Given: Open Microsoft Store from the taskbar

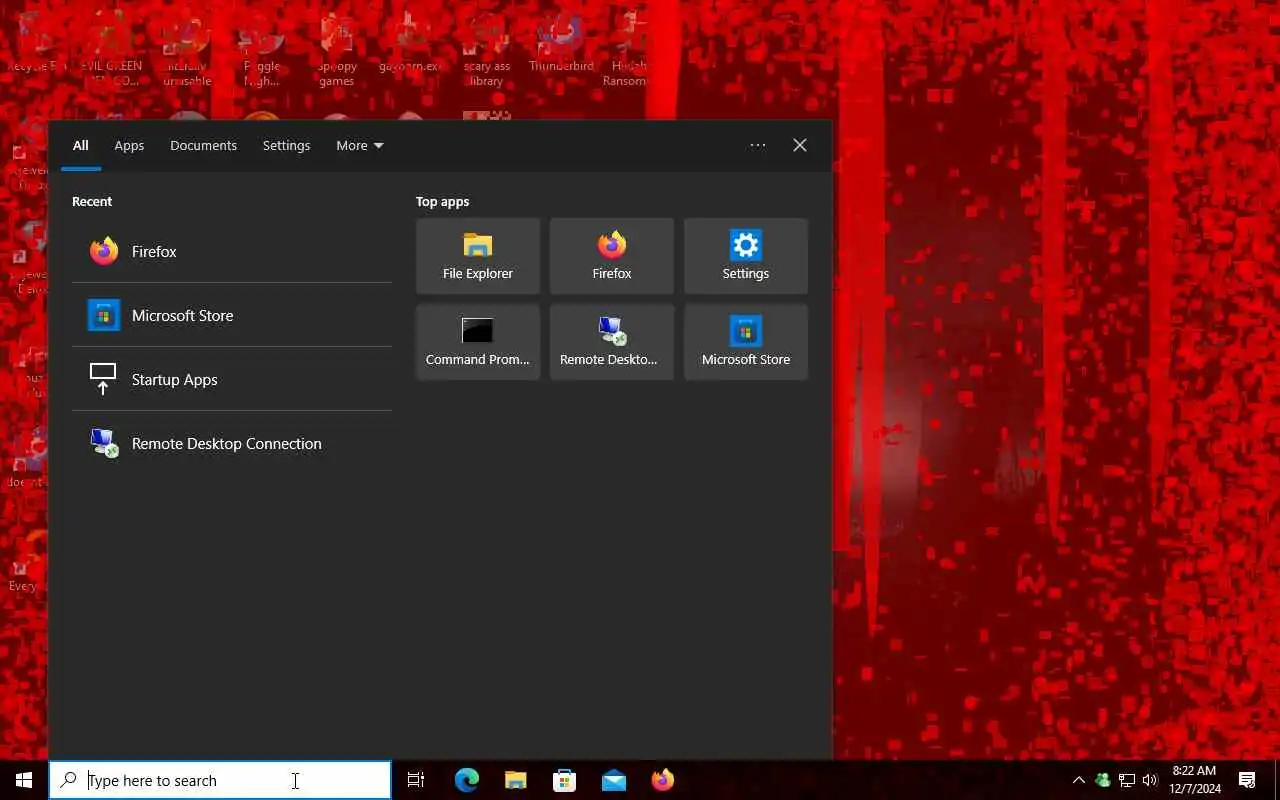Looking at the screenshot, I should point(564,780).
